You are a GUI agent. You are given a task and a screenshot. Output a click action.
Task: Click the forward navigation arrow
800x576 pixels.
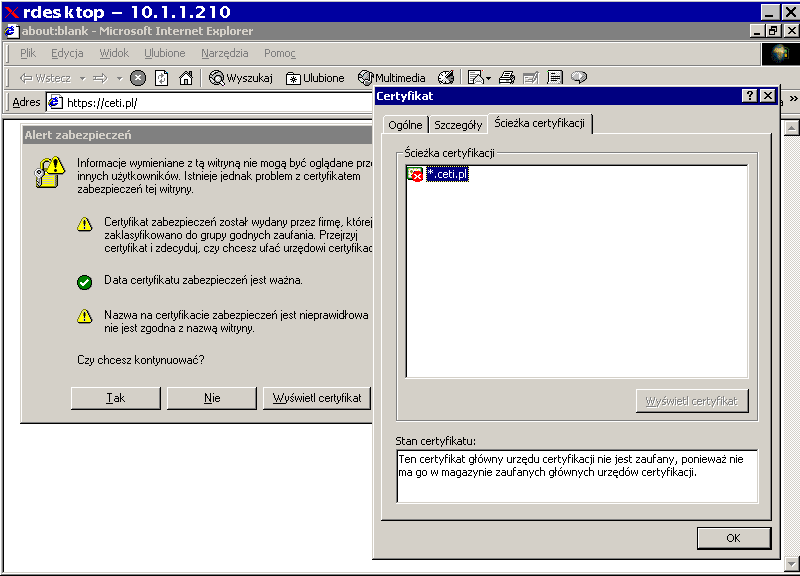(101, 78)
